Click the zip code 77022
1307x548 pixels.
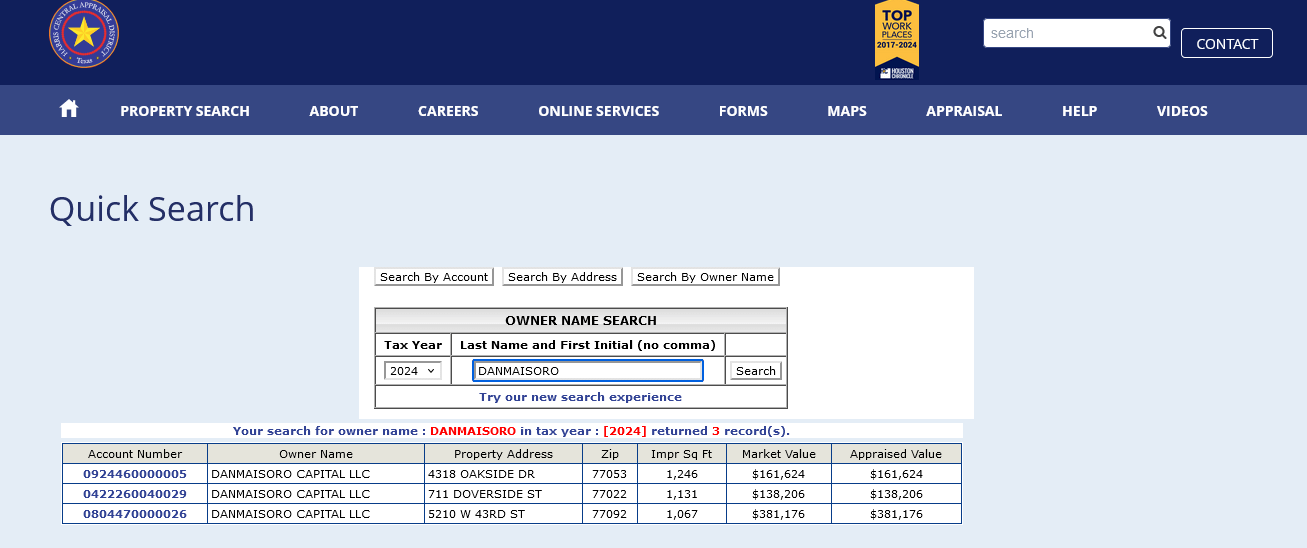[609, 494]
